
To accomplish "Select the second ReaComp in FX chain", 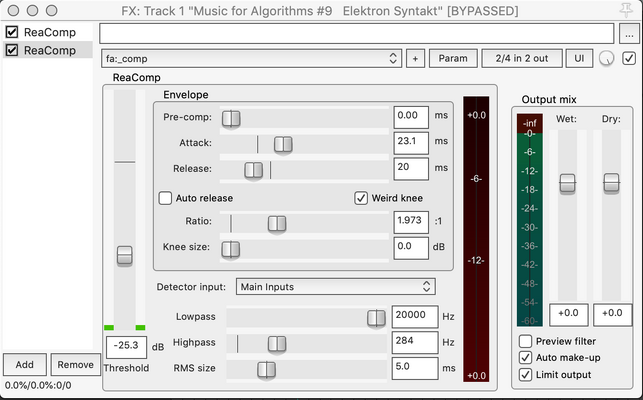I will pyautogui.click(x=50, y=50).
